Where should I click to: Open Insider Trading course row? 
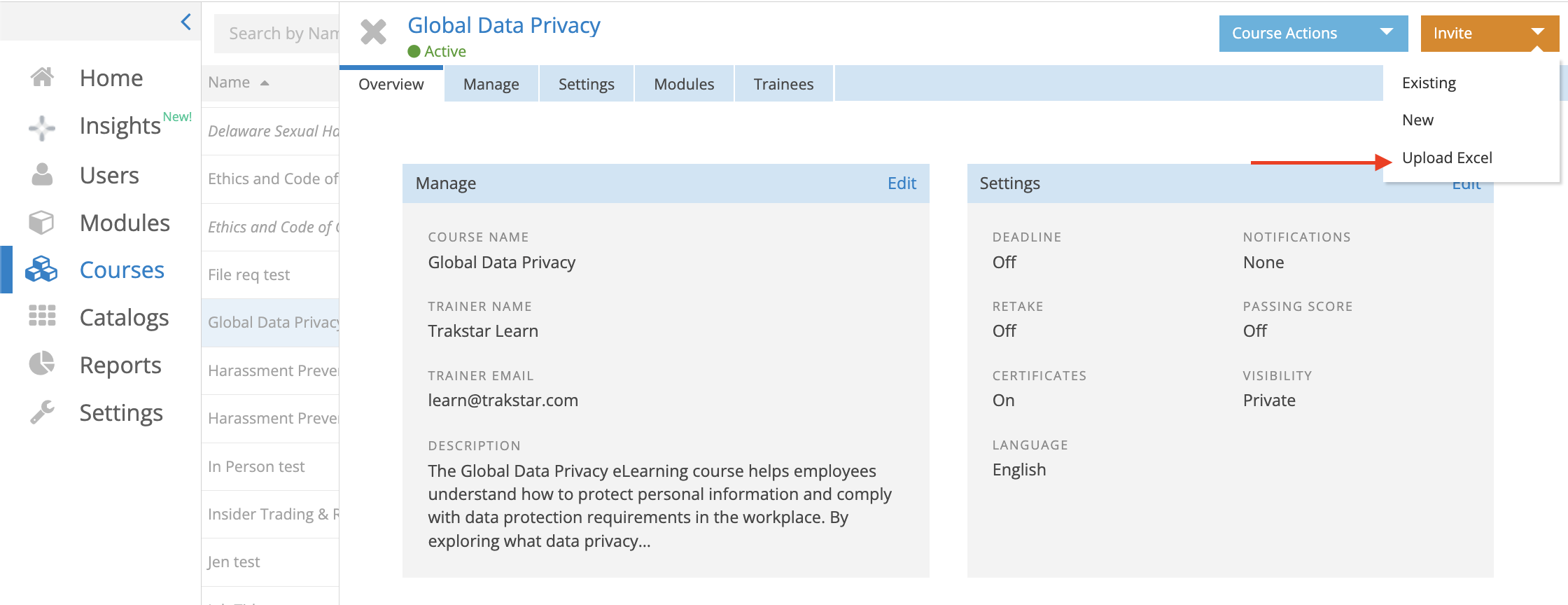[270, 514]
